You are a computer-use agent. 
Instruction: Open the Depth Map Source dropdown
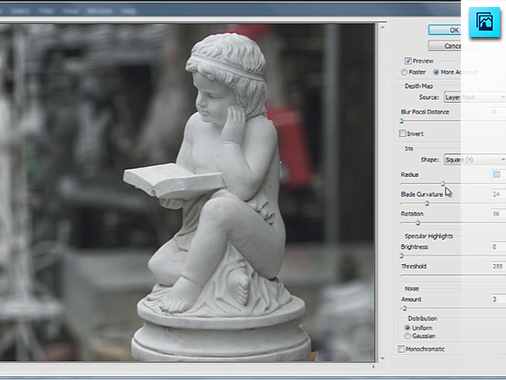coord(475,97)
